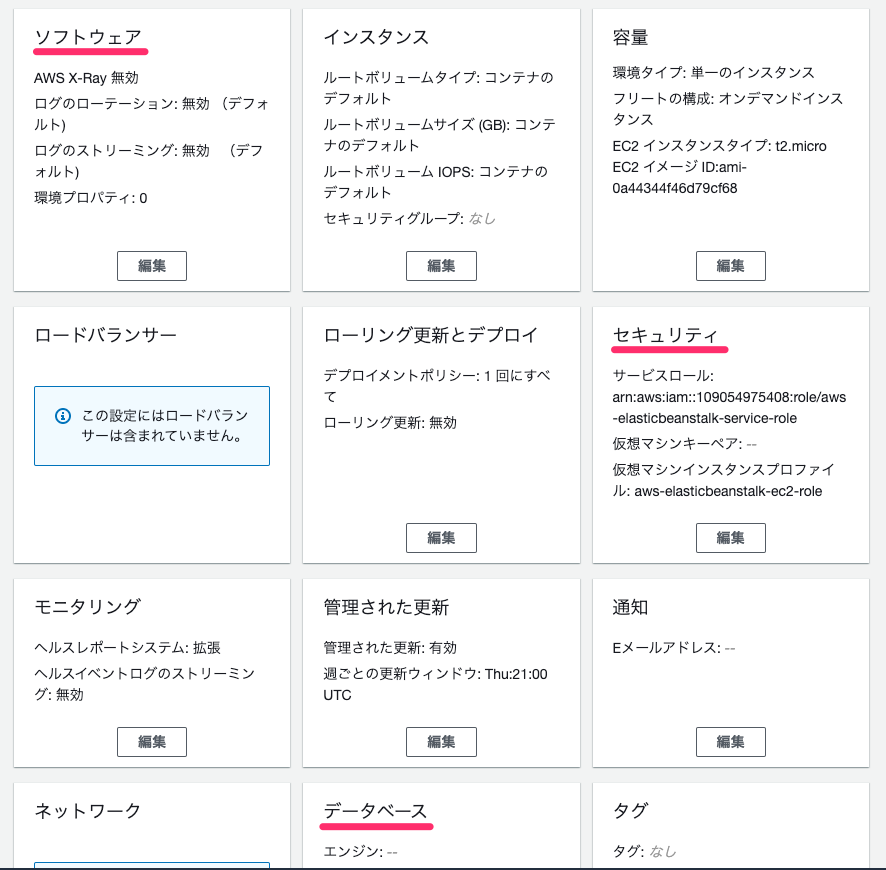Select the ソフトウェア card heading
The image size is (886, 870).
(x=89, y=33)
